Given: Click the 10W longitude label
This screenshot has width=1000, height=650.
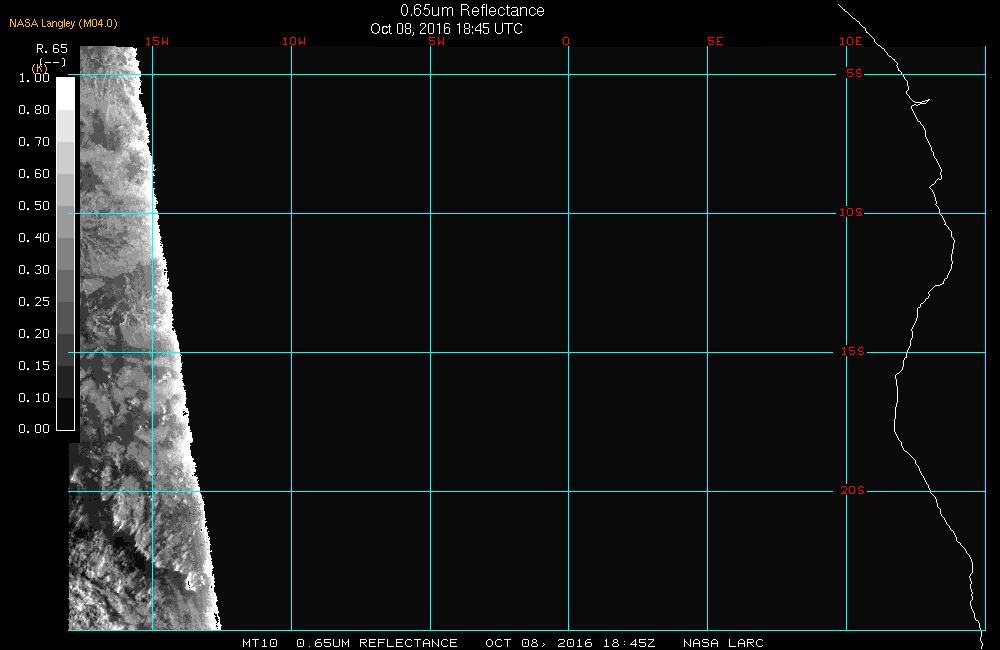Looking at the screenshot, I should pos(293,41).
